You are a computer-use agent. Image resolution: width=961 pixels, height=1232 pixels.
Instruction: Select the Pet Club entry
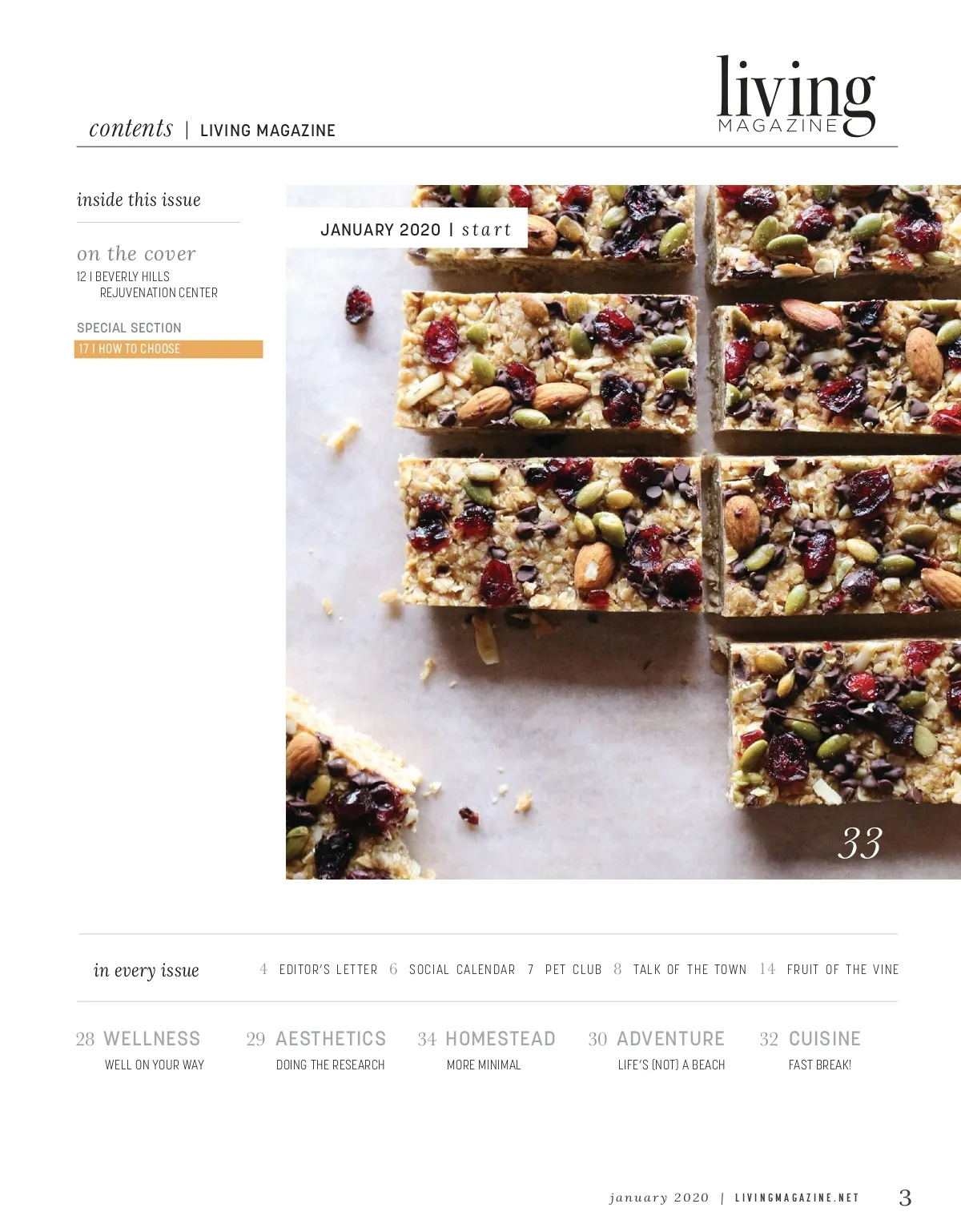(x=565, y=969)
